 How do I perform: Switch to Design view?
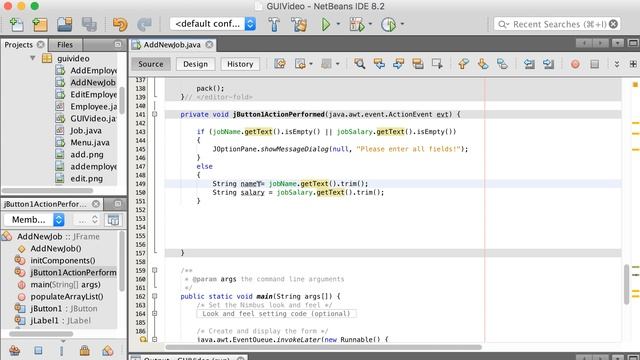tap(195, 64)
